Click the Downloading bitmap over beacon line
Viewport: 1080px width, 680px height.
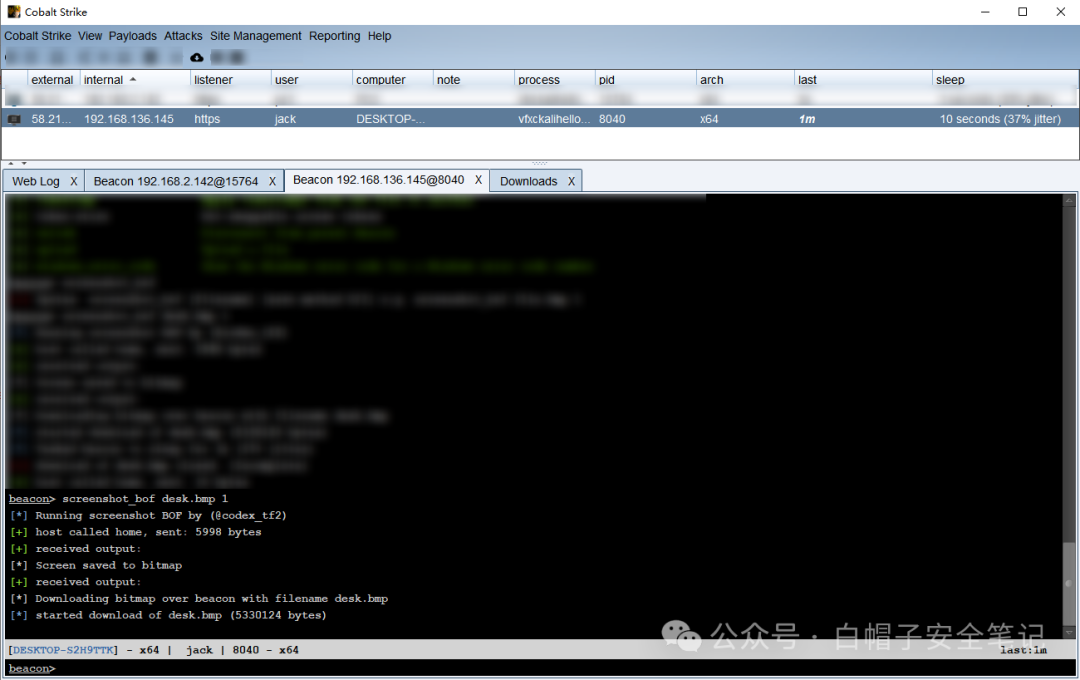[x=199, y=599]
